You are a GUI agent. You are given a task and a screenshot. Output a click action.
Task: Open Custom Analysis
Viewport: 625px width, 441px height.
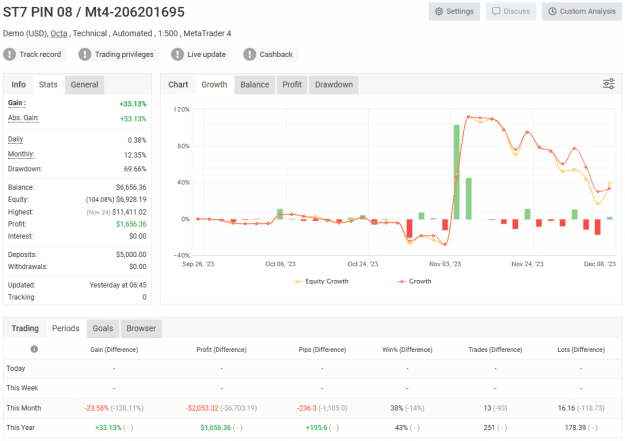[x=582, y=11]
